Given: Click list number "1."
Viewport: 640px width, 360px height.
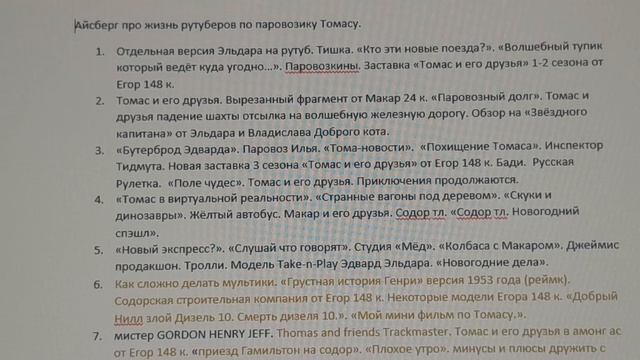Looking at the screenshot, I should coord(100,52).
